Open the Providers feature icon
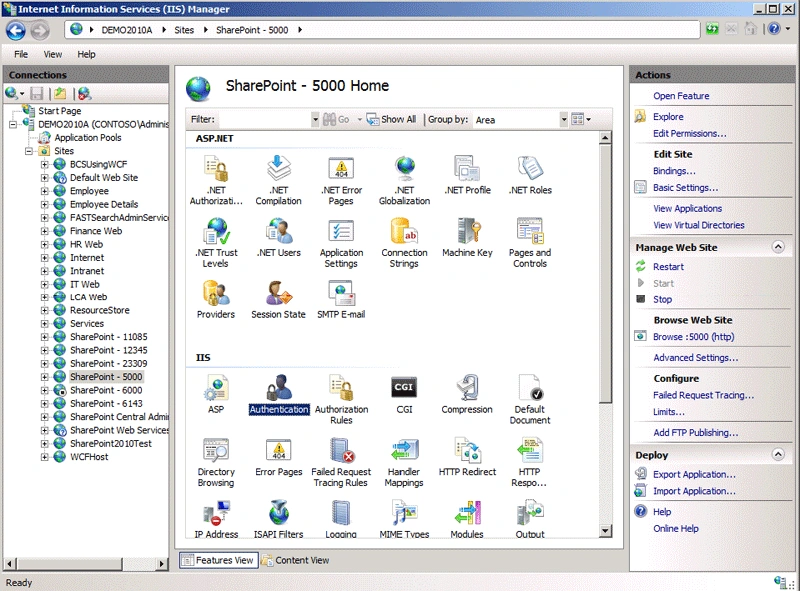Viewport: 800px width, 591px height. pyautogui.click(x=216, y=300)
